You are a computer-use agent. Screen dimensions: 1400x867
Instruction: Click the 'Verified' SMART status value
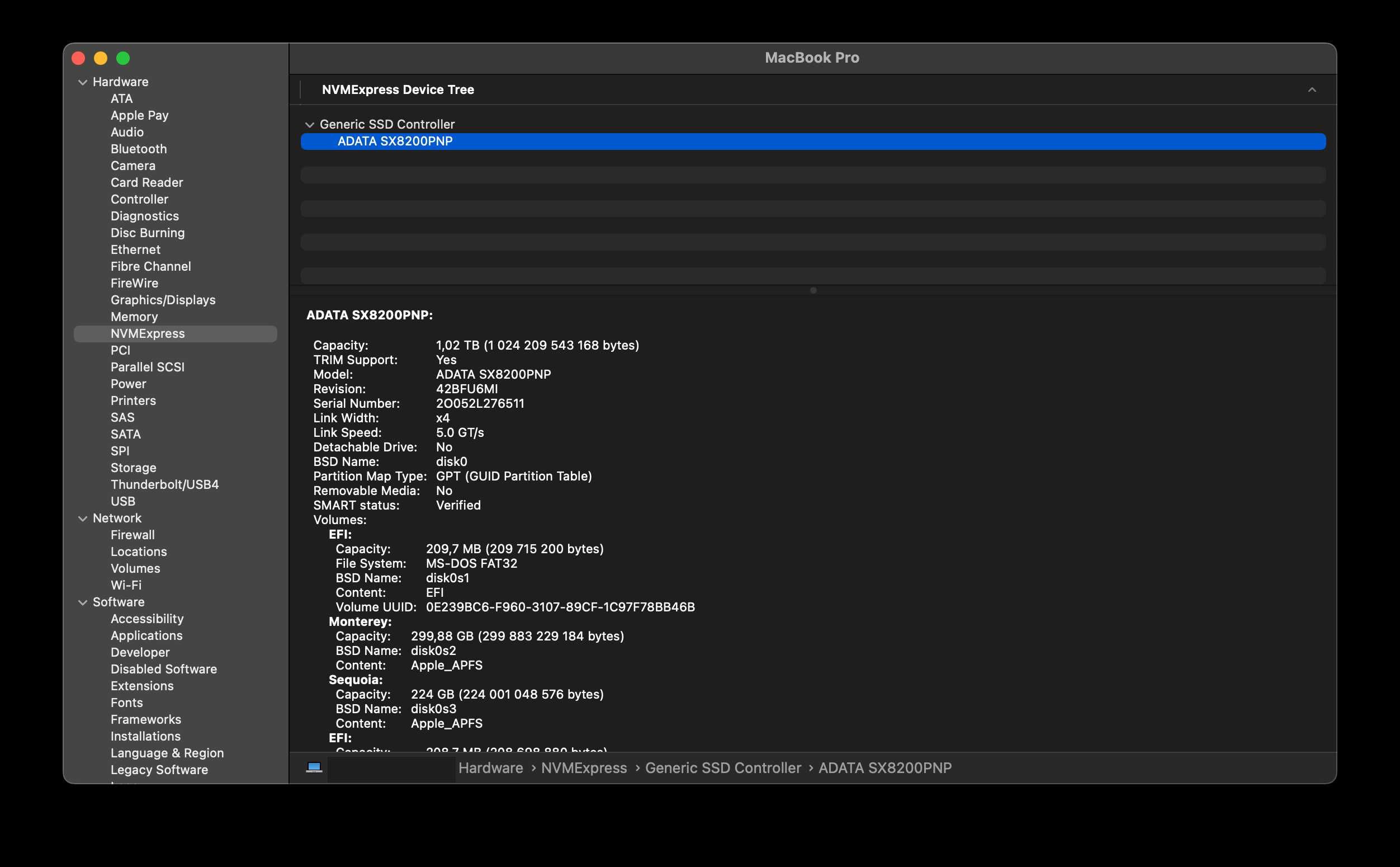click(458, 505)
